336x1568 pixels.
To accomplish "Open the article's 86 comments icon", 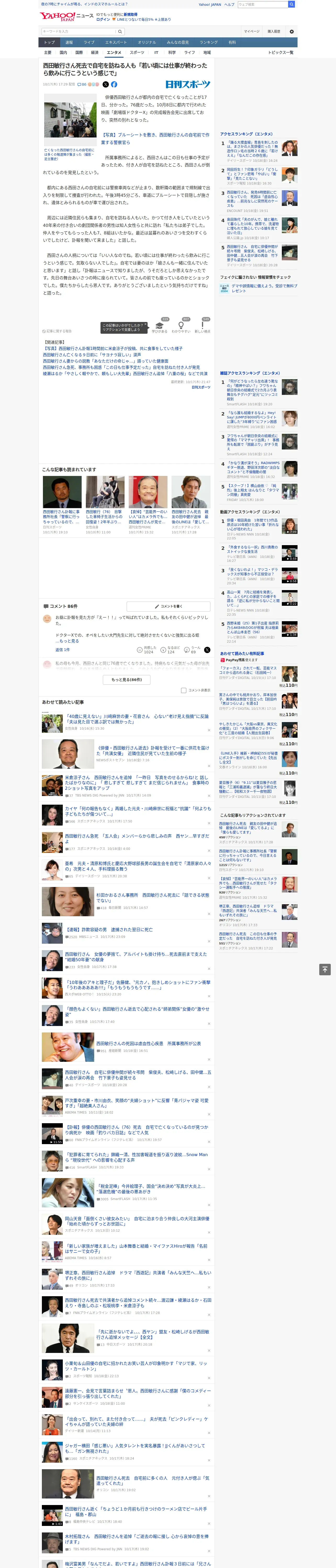I will tap(82, 85).
